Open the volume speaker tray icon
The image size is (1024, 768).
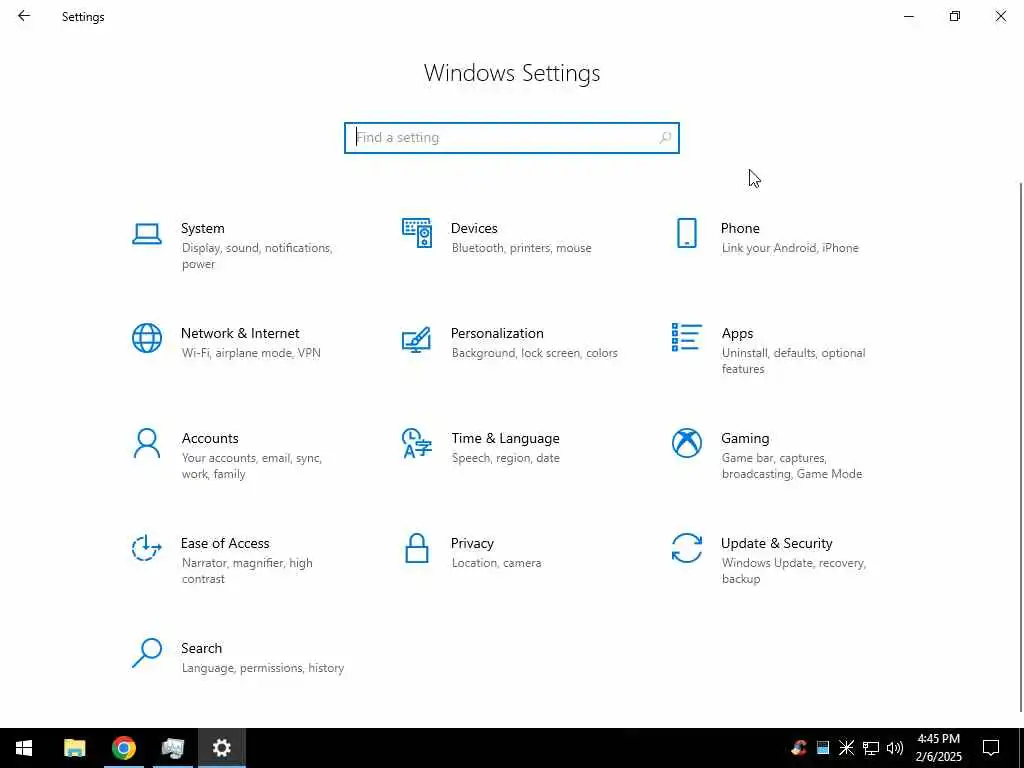895,748
